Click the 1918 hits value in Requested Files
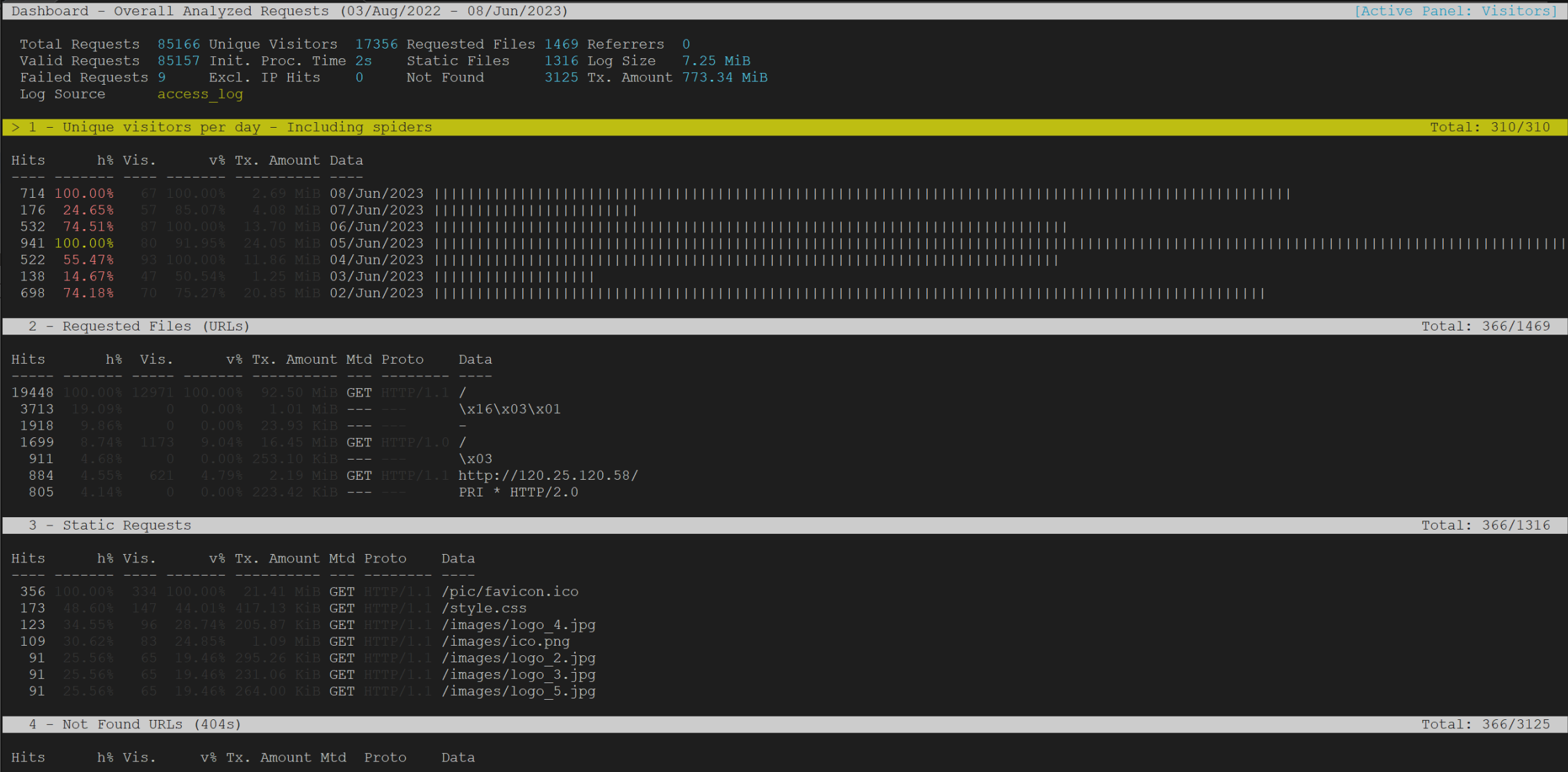This screenshot has height=772, width=1568. click(x=37, y=426)
